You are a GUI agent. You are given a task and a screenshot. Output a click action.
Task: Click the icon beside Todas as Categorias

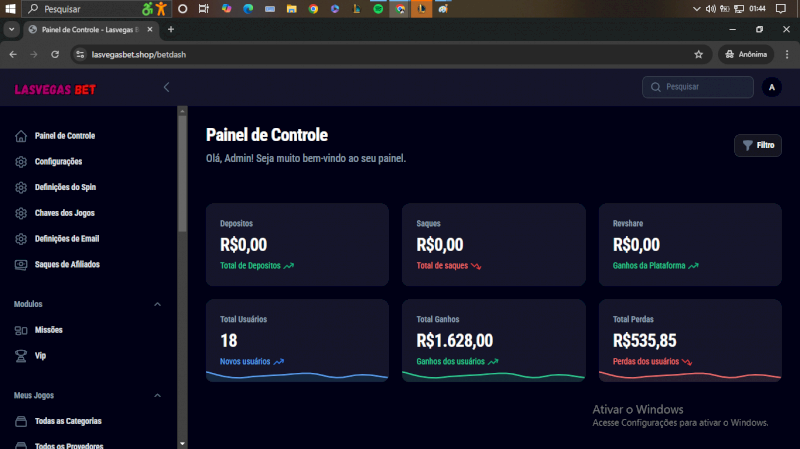21,421
